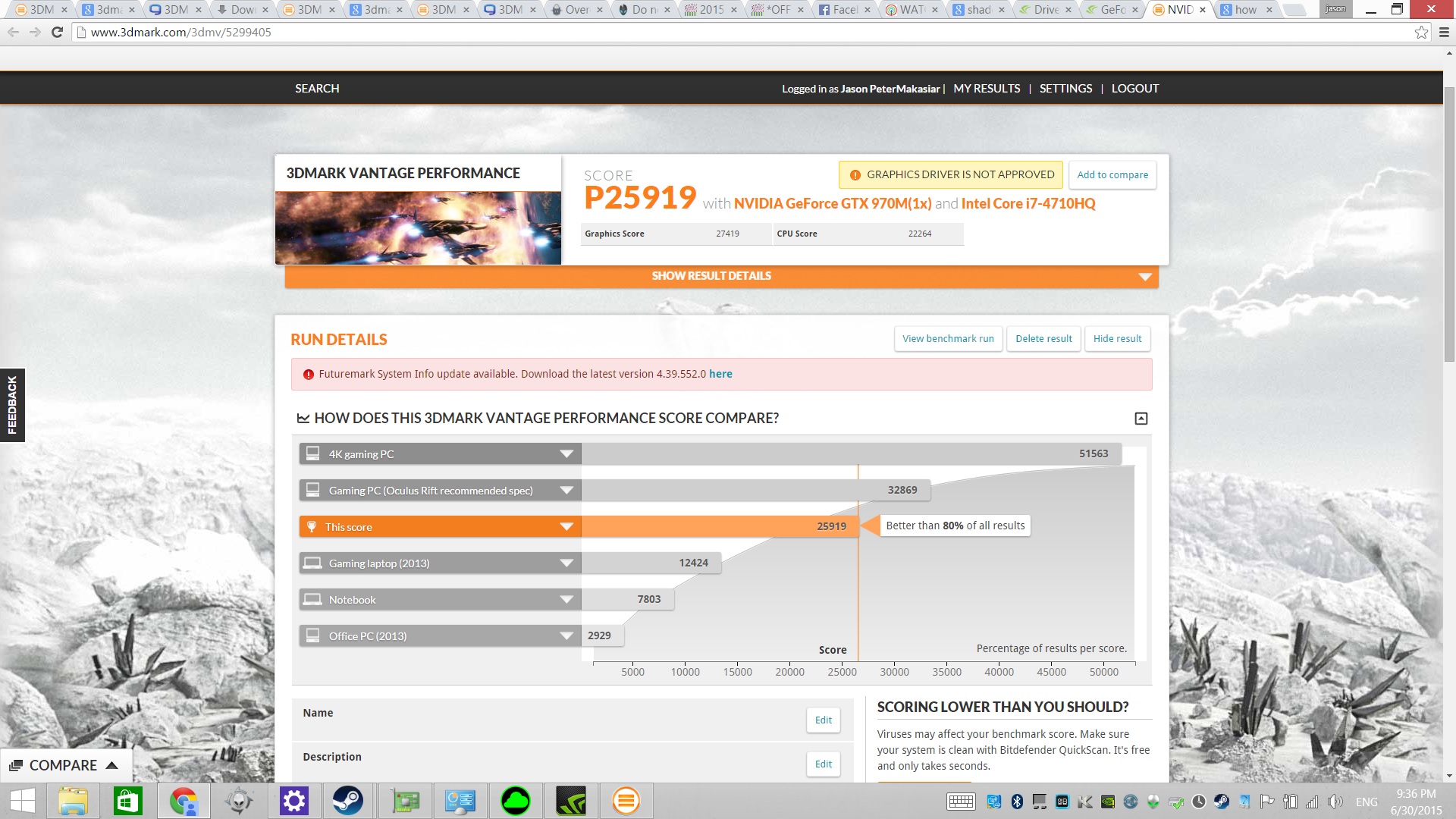Click View benchmark run button
Image resolution: width=1456 pixels, height=819 pixels.
[948, 339]
